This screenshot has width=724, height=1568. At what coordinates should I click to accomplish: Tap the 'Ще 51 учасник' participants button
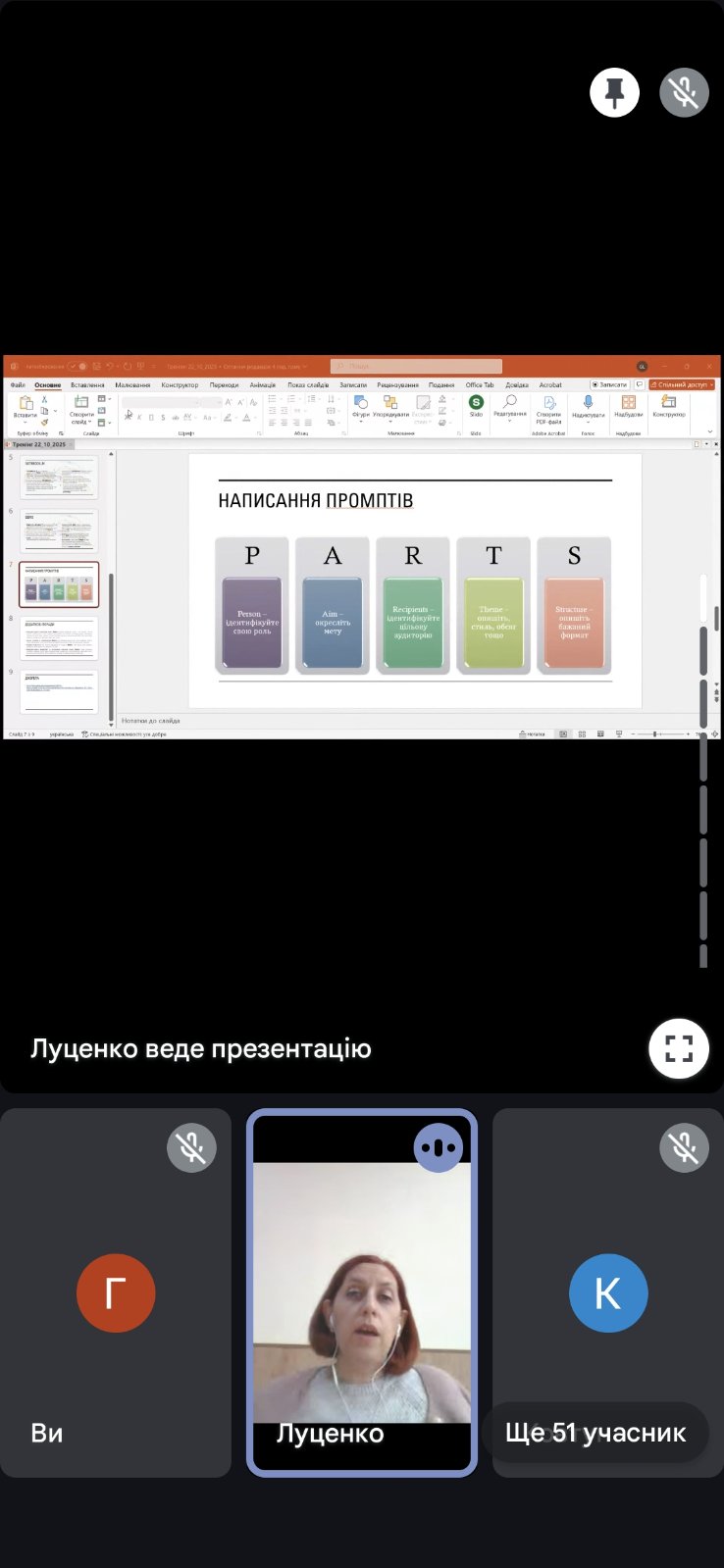pyautogui.click(x=595, y=1433)
